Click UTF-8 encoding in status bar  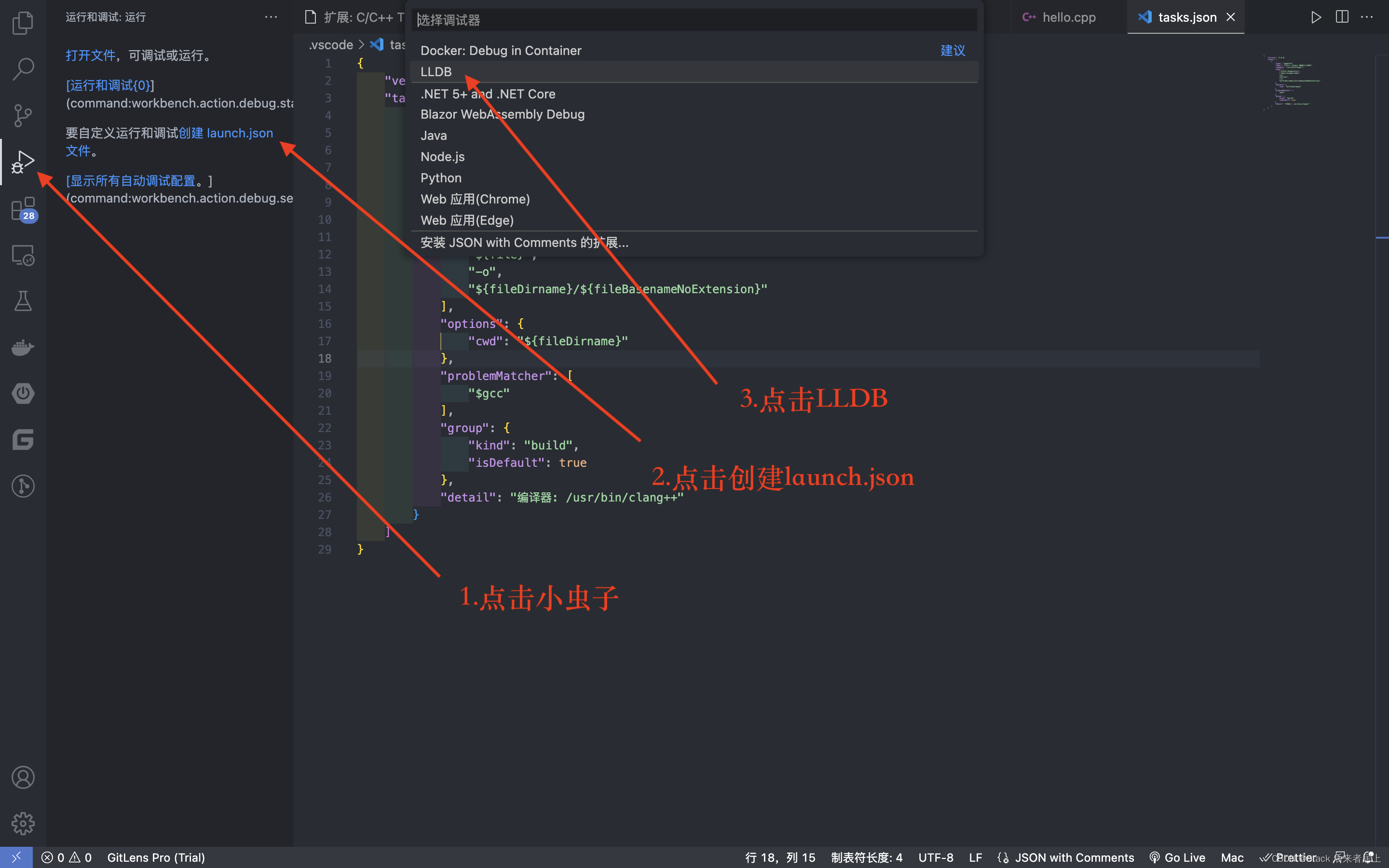(936, 857)
